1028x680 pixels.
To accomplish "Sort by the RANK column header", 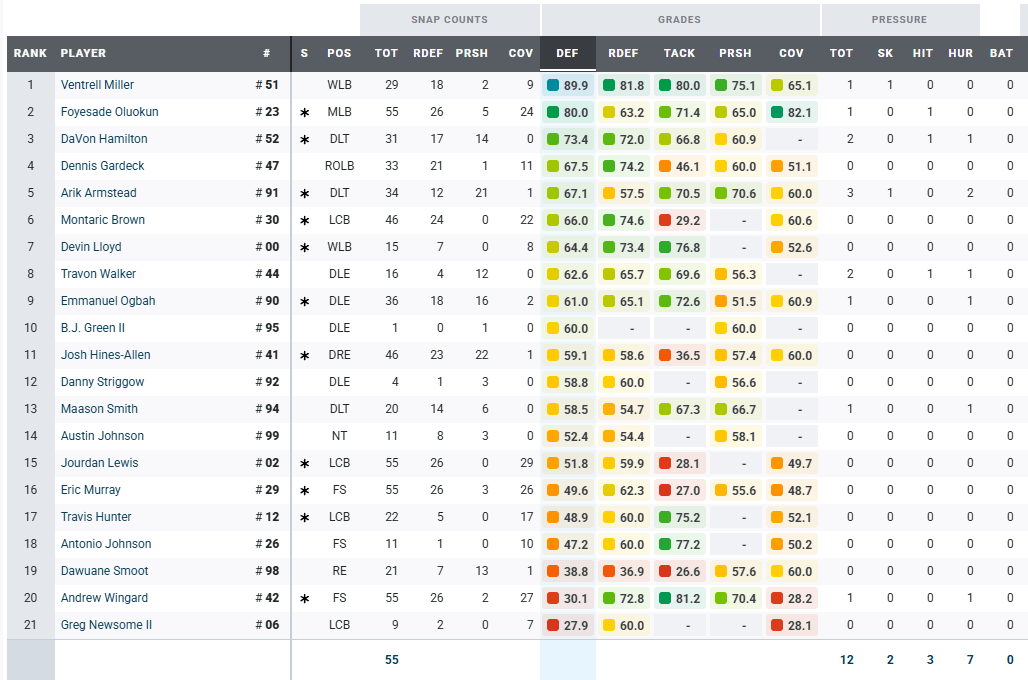I will pyautogui.click(x=30, y=53).
